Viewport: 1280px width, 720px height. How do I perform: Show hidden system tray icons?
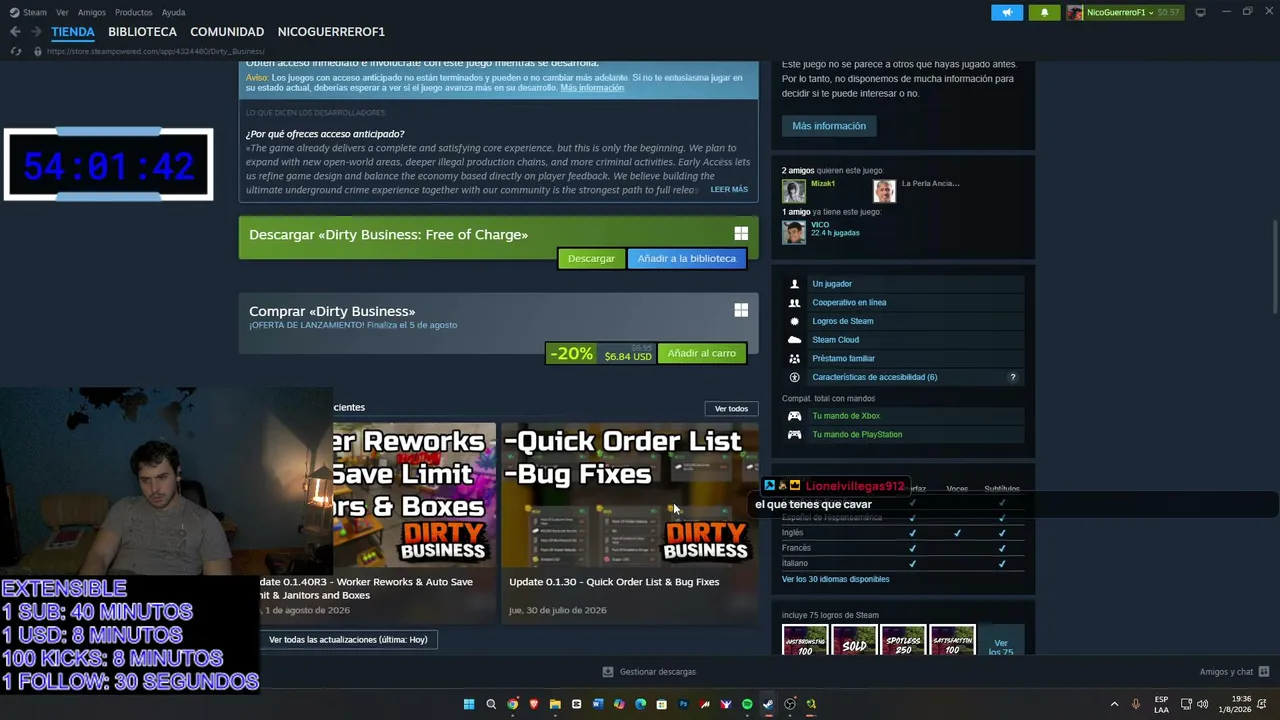pos(1114,704)
